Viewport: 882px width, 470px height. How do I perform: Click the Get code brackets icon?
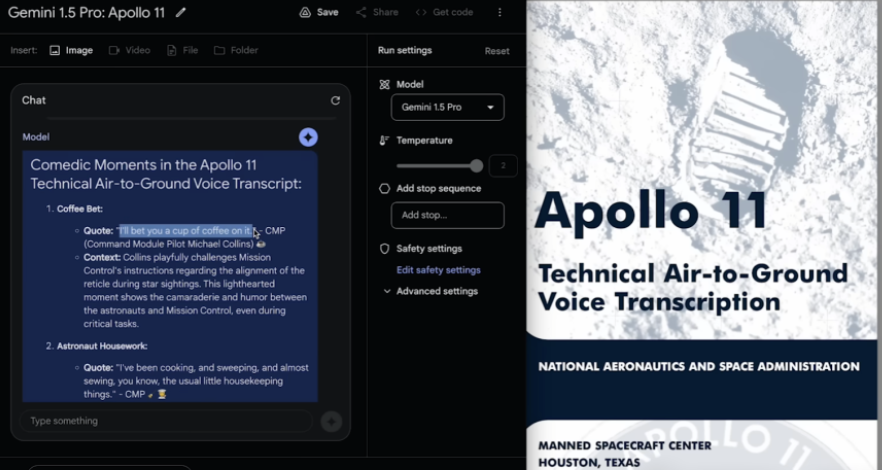(421, 12)
